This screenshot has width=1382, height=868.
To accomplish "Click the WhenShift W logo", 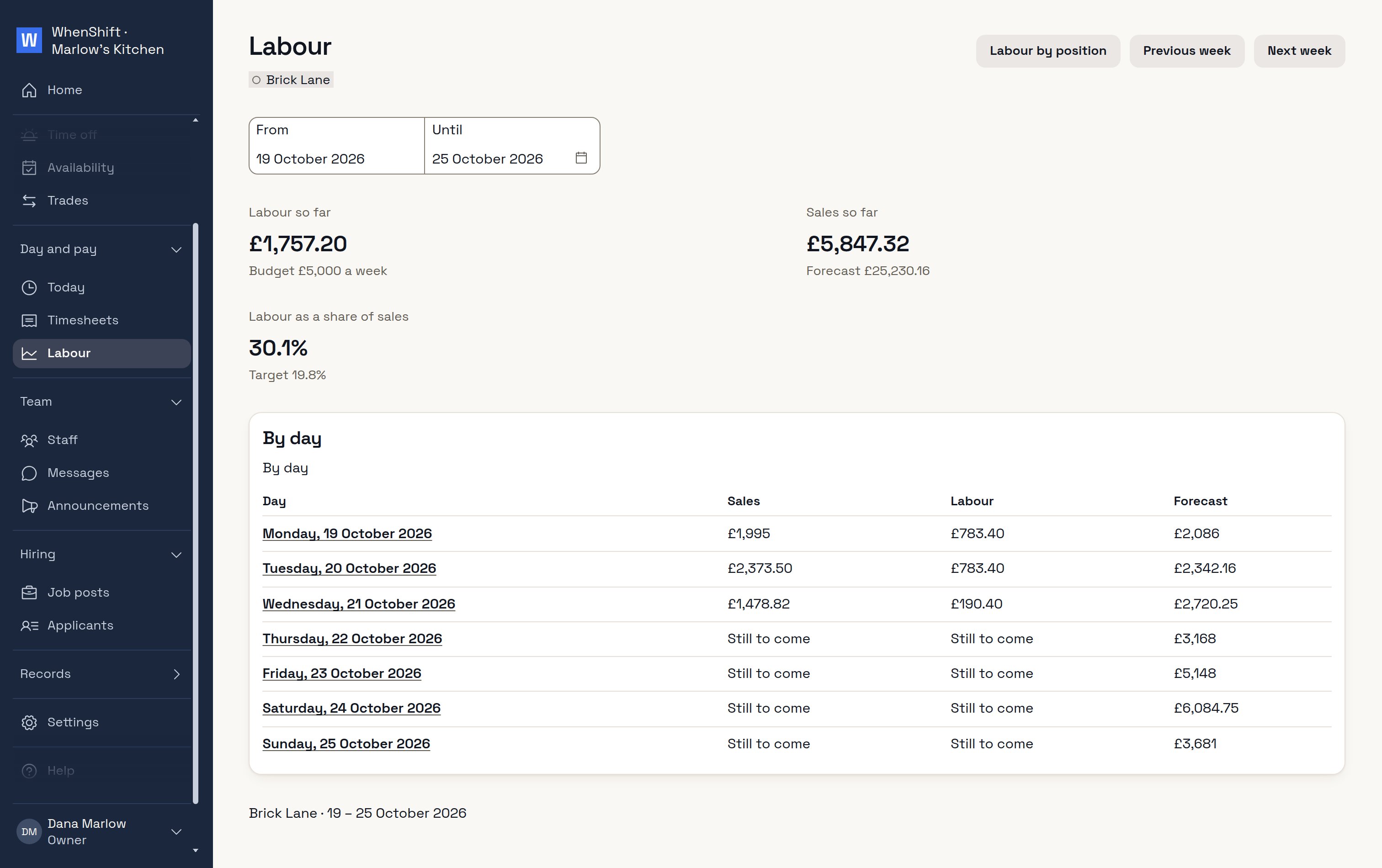I will click(29, 40).
